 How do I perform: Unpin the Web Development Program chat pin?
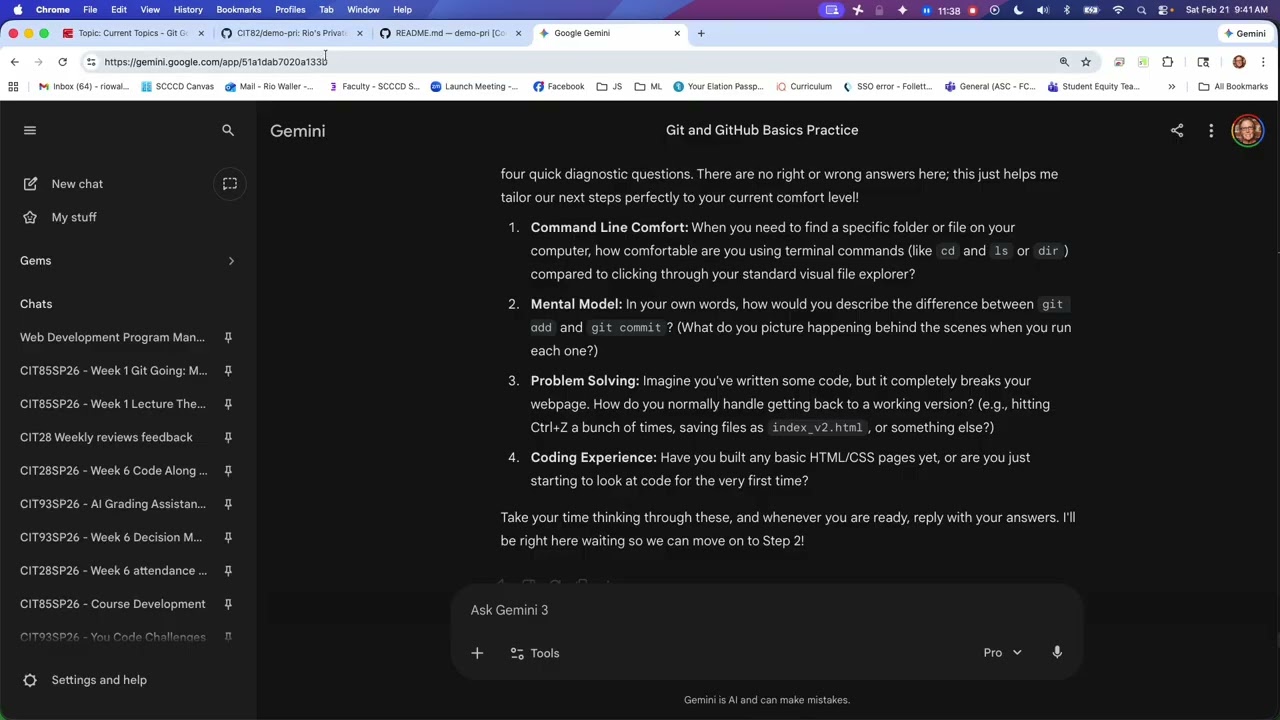pyautogui.click(x=228, y=338)
